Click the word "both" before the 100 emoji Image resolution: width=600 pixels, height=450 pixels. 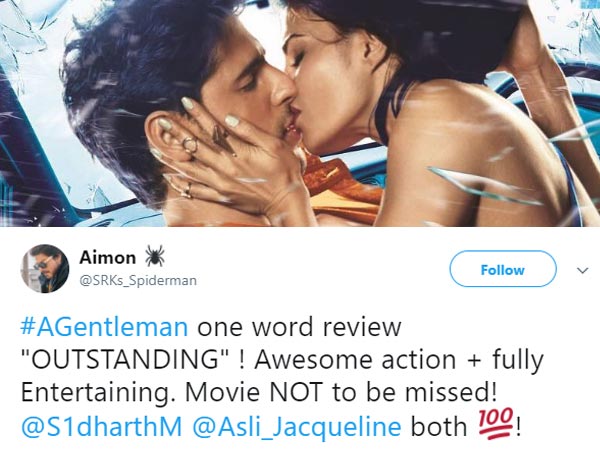[x=439, y=427]
